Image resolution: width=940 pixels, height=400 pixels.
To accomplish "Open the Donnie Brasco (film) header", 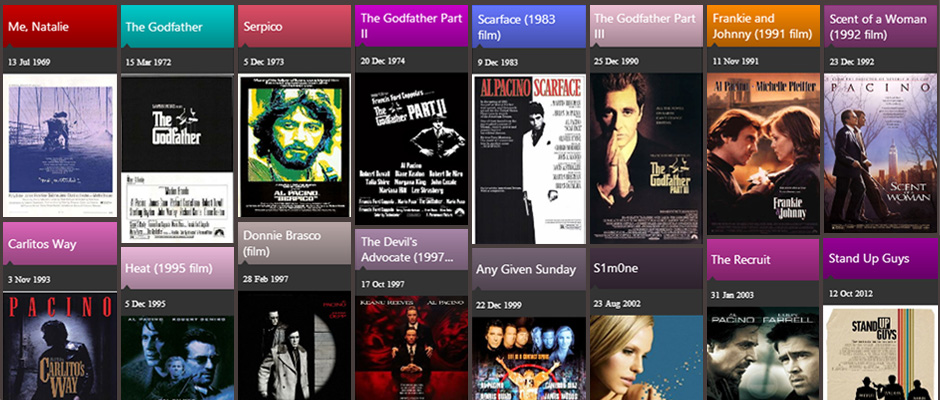I will coord(294,243).
